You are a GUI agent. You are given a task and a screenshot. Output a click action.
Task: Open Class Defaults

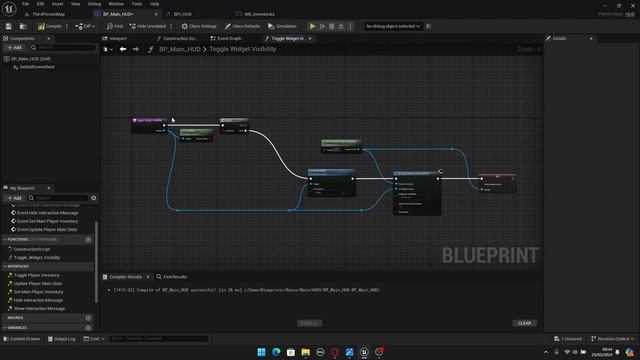[242, 26]
